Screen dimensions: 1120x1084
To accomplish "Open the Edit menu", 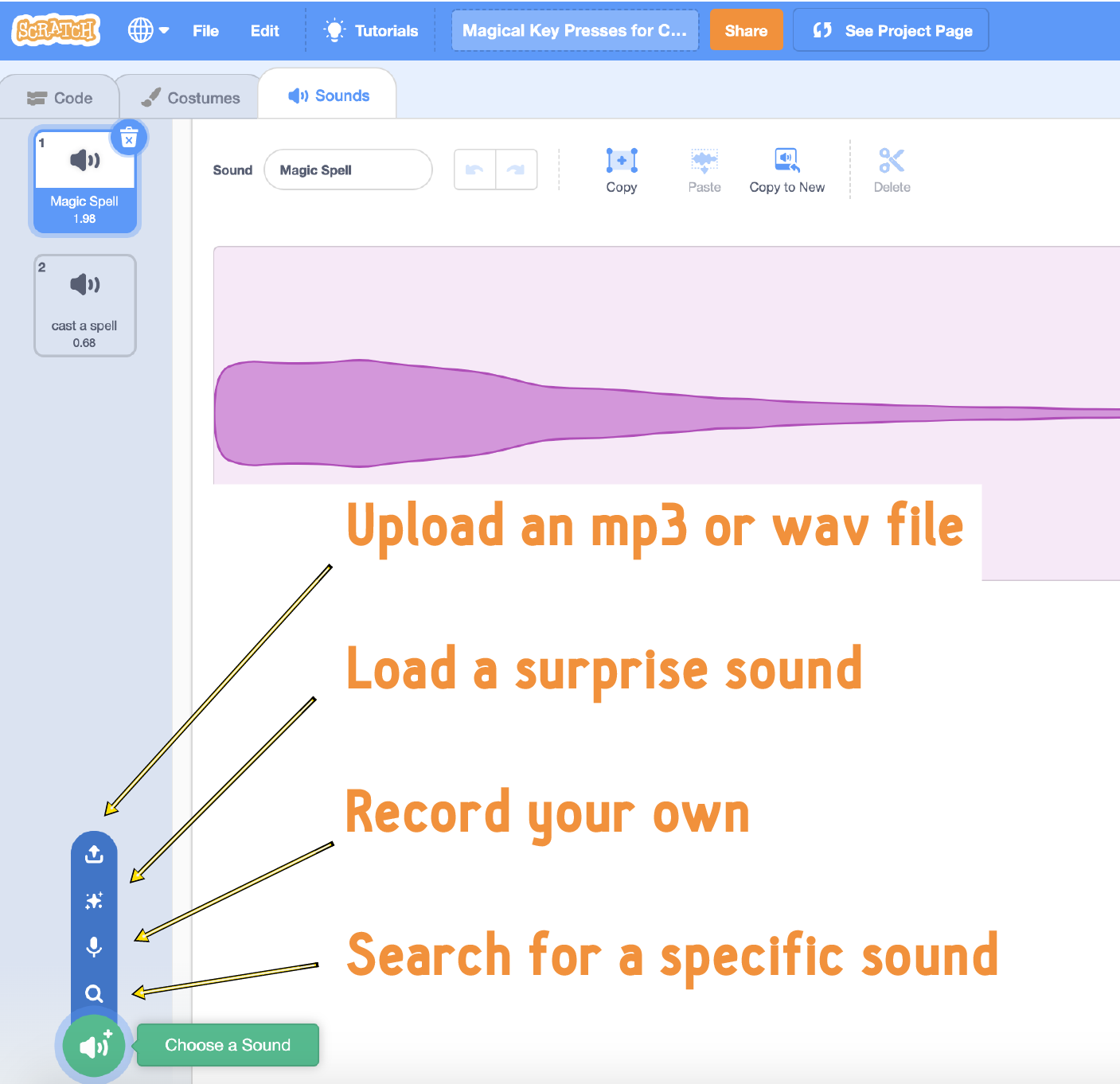I will point(264,30).
